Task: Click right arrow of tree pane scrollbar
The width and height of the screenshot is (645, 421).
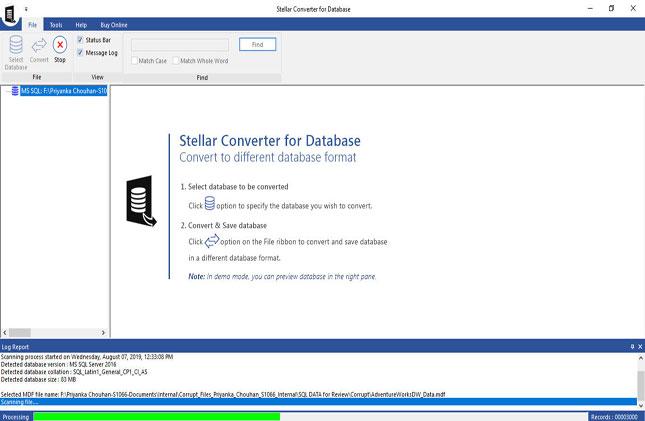Action: 103,332
